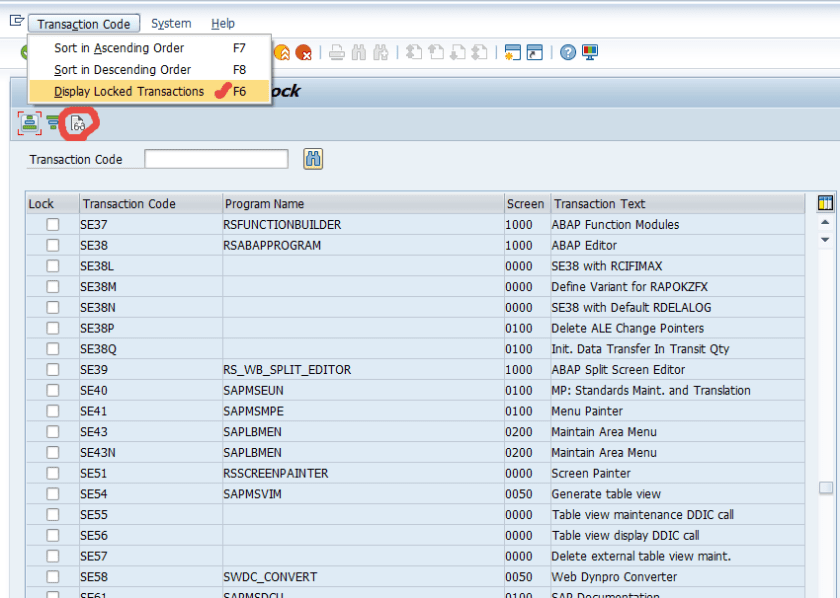Image resolution: width=840 pixels, height=598 pixels.
Task: Tick the Lock checkbox for SE37
Action: (x=52, y=225)
